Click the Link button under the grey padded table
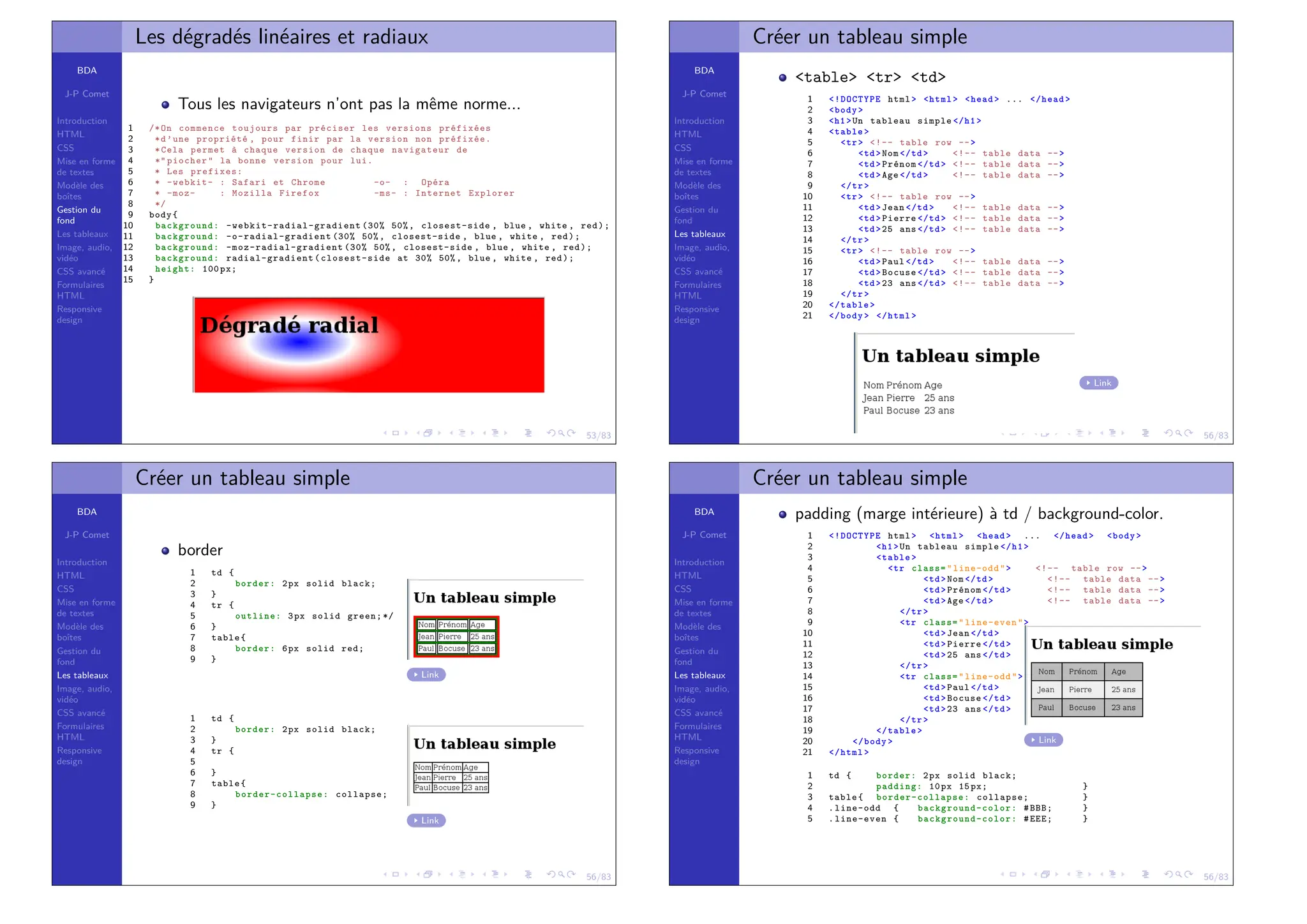1307x924 pixels. pyautogui.click(x=1043, y=740)
